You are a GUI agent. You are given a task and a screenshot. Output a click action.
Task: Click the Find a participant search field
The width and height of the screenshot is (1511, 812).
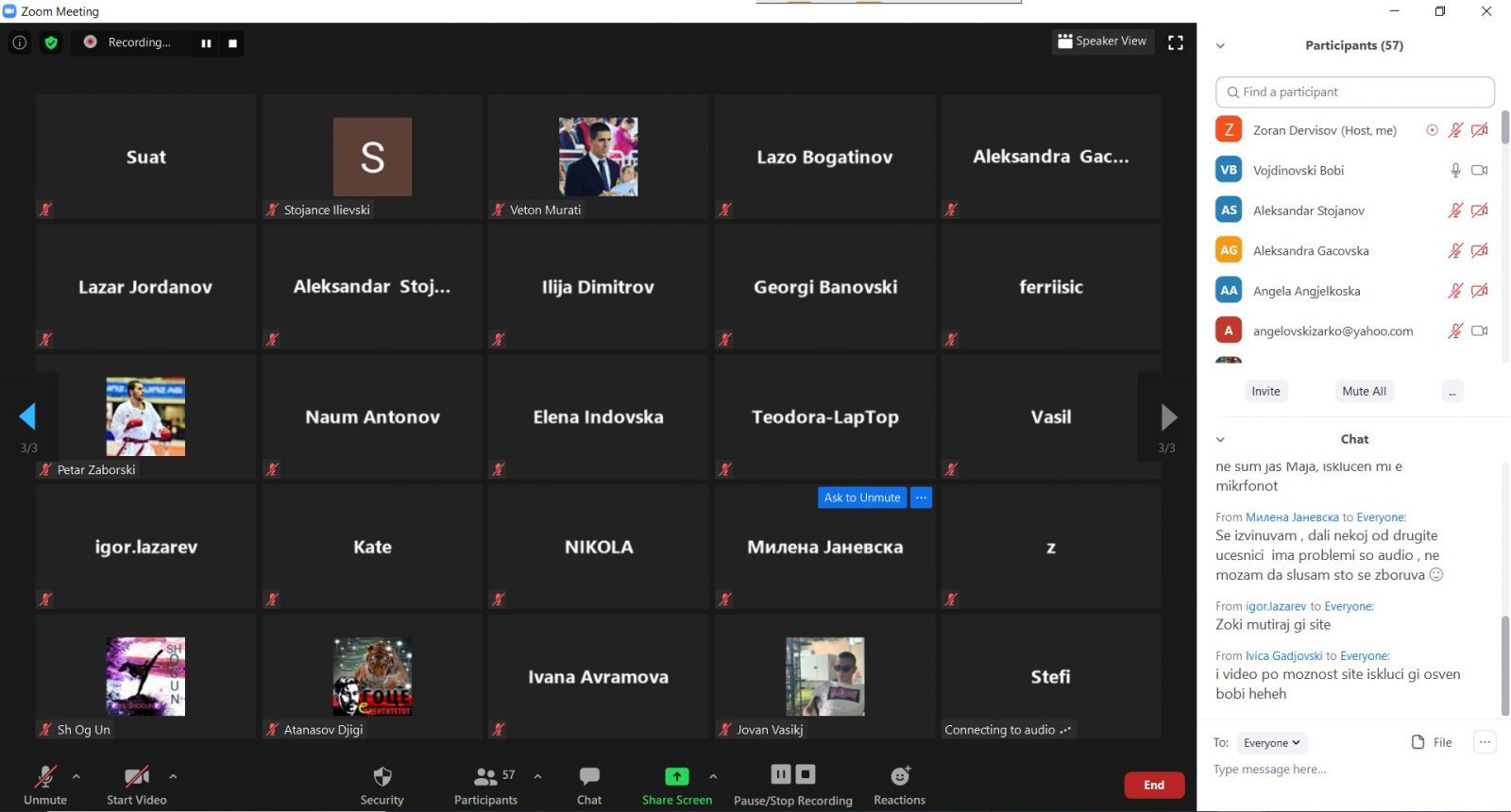(x=1354, y=92)
